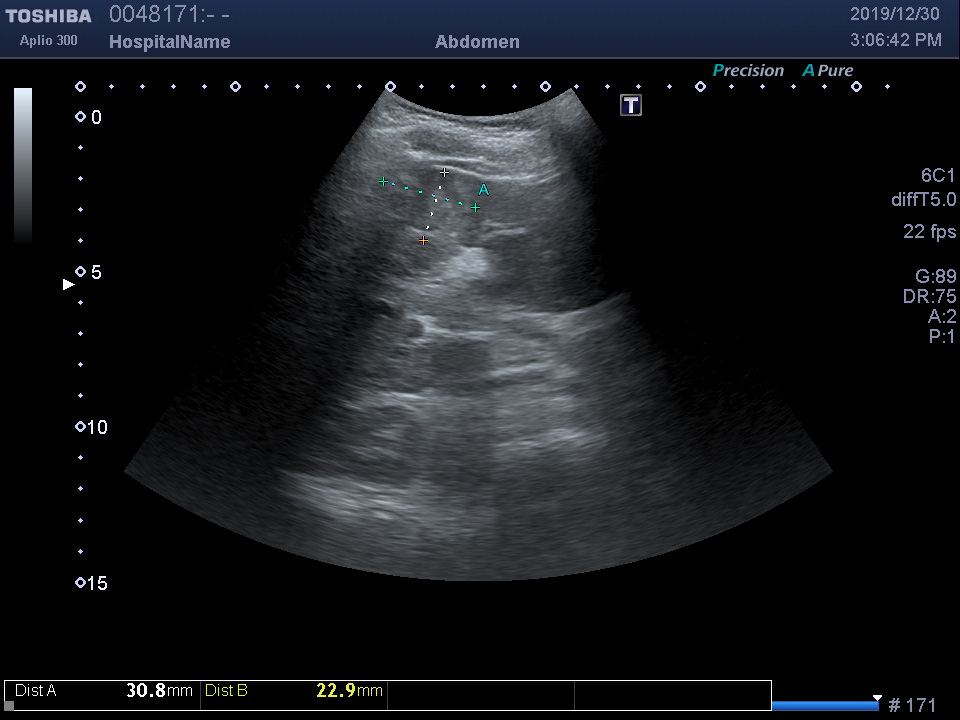Viewport: 960px width, 720px height.
Task: Click the blue cine progress bar
Action: [x=825, y=706]
